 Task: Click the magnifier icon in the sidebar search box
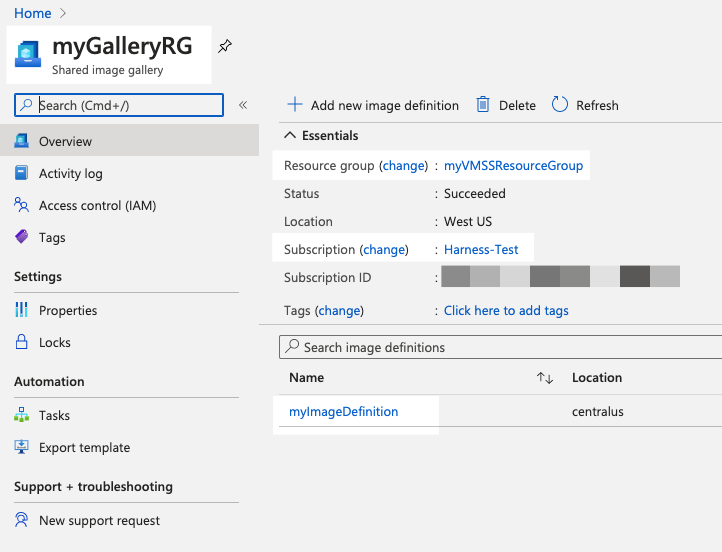pos(26,105)
